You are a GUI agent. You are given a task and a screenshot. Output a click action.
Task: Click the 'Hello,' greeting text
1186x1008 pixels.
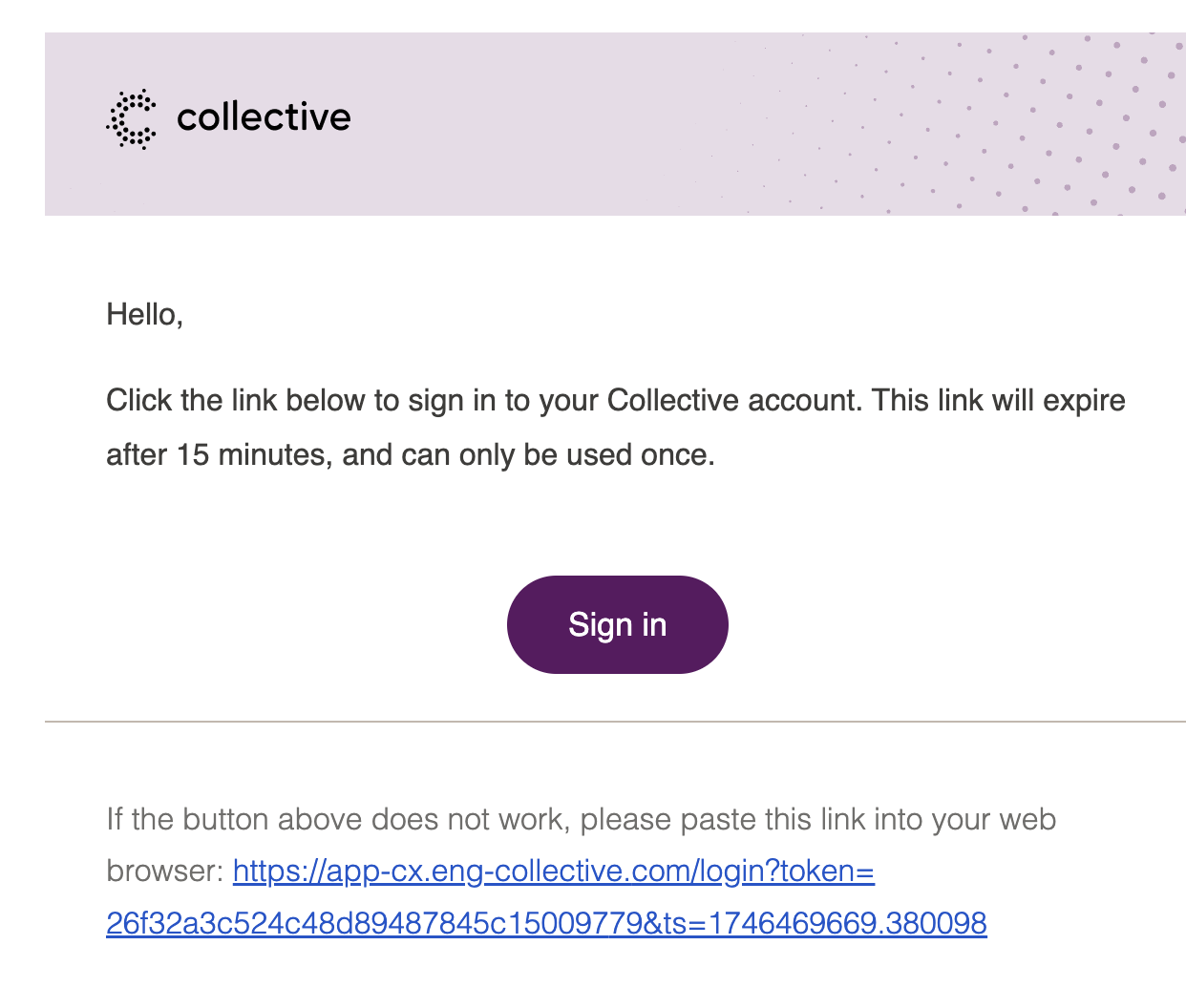pyautogui.click(x=144, y=314)
